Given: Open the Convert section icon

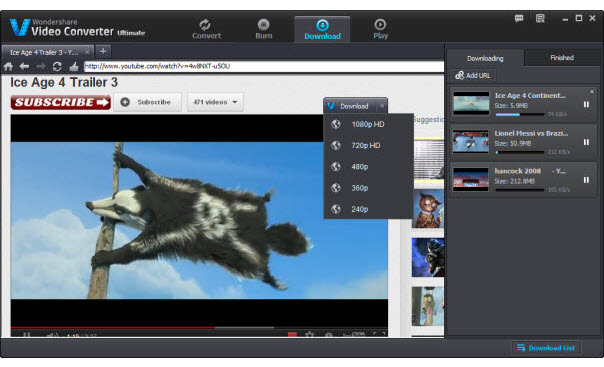Looking at the screenshot, I should (205, 25).
